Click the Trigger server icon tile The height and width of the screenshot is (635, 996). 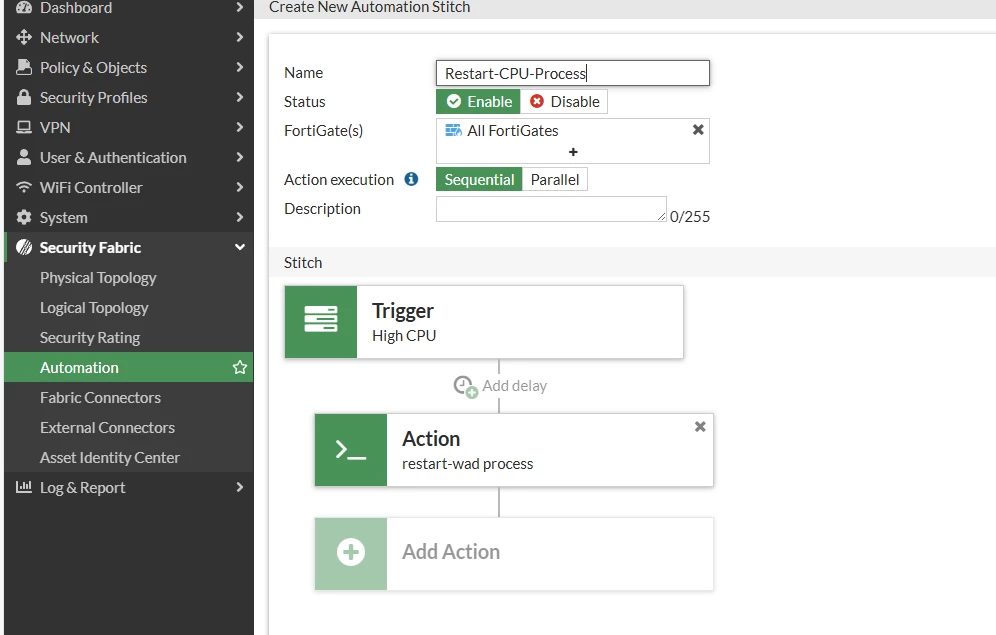[321, 322]
